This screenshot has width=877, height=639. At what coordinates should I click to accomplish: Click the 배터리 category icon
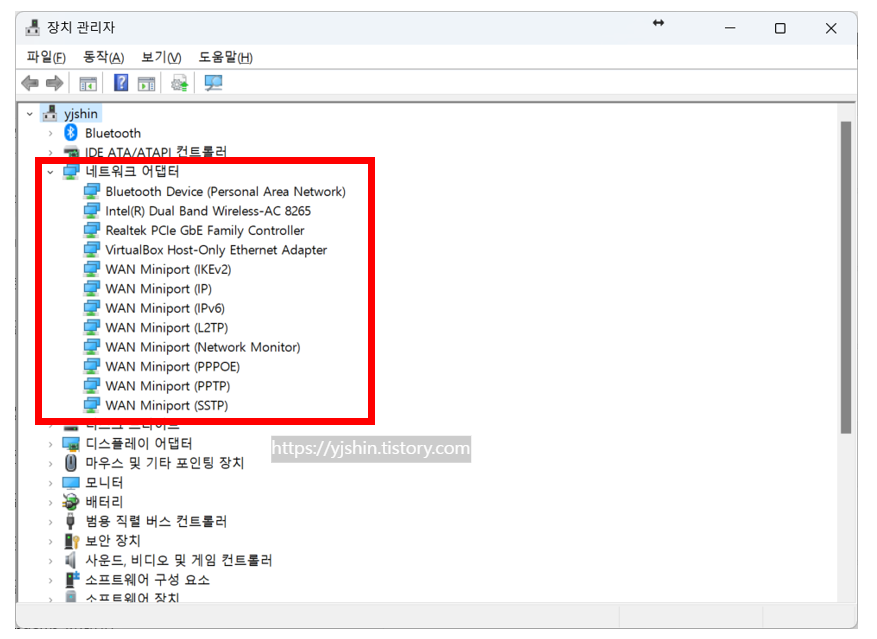(x=70, y=502)
